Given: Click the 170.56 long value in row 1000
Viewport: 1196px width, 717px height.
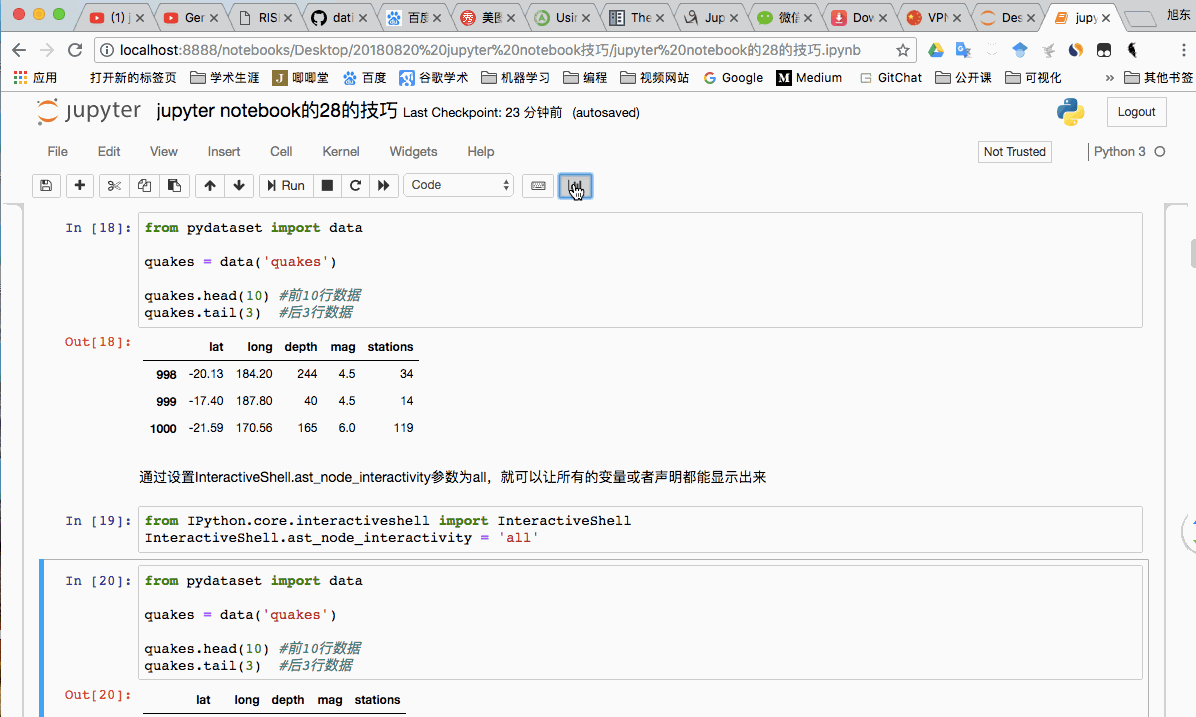Looking at the screenshot, I should [x=254, y=428].
